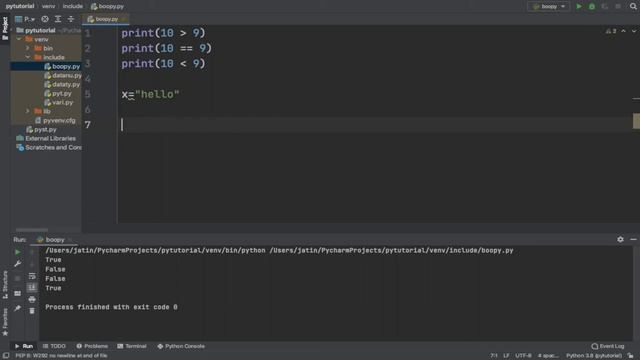The height and width of the screenshot is (360, 640).
Task: Collapse the pytutorial project root
Action: coord(13,30)
